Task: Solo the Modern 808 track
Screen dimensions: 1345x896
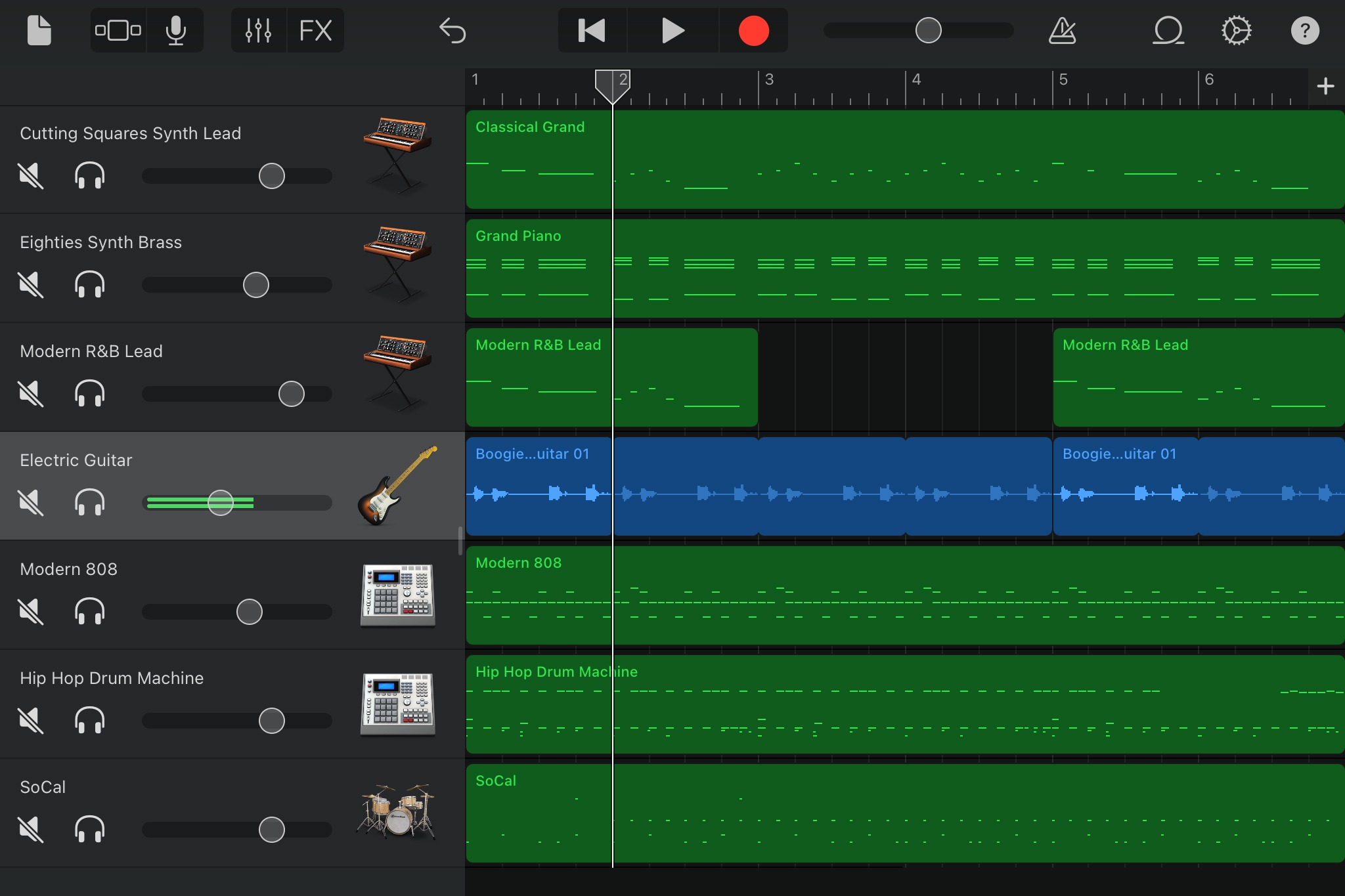Action: (x=90, y=612)
